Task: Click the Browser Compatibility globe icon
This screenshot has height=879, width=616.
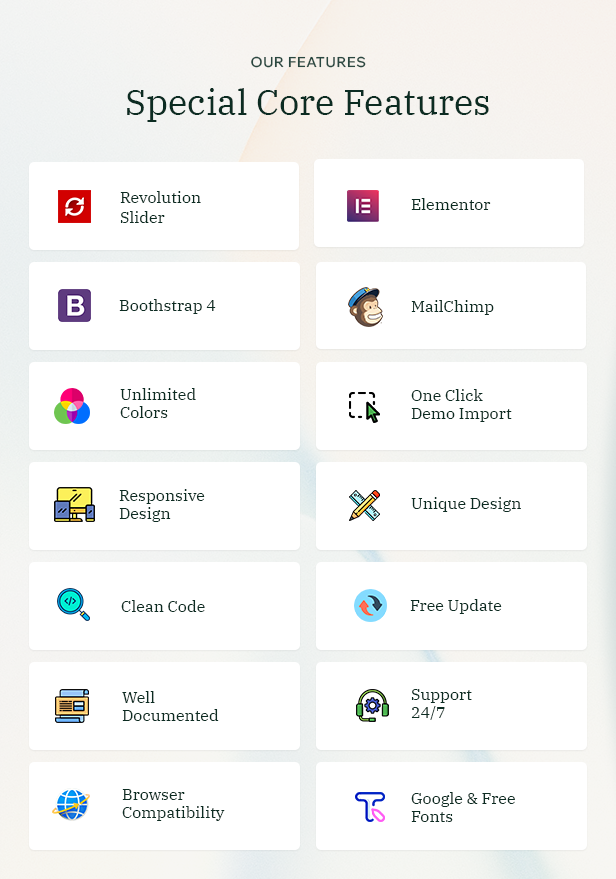Action: point(71,805)
